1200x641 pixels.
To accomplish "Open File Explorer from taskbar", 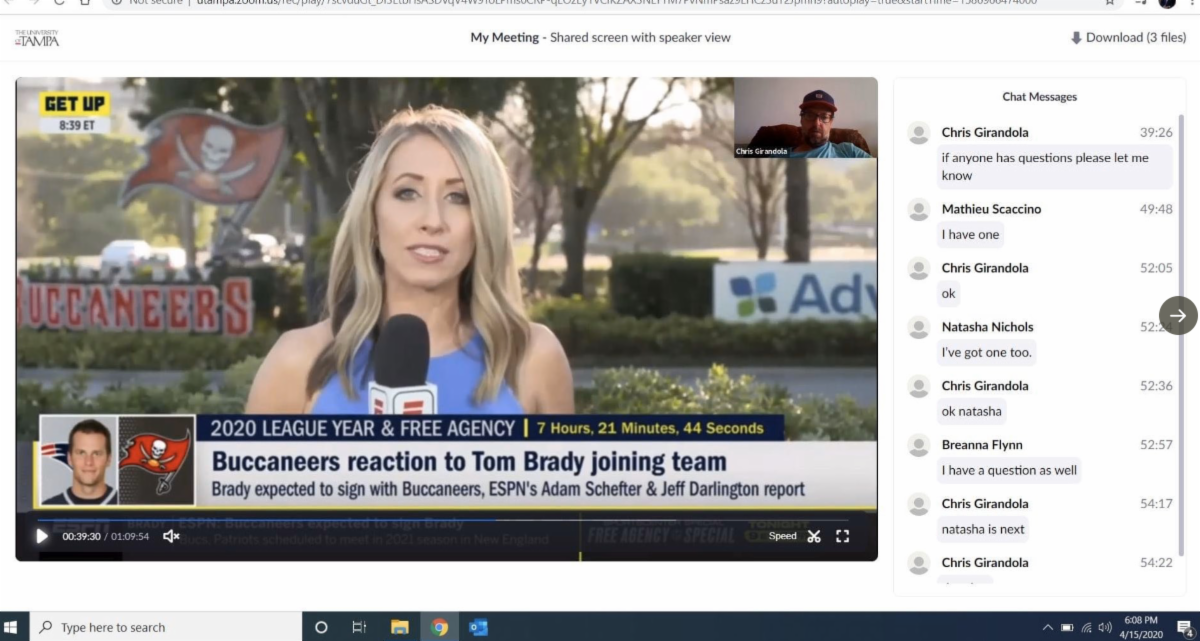I will pos(400,627).
